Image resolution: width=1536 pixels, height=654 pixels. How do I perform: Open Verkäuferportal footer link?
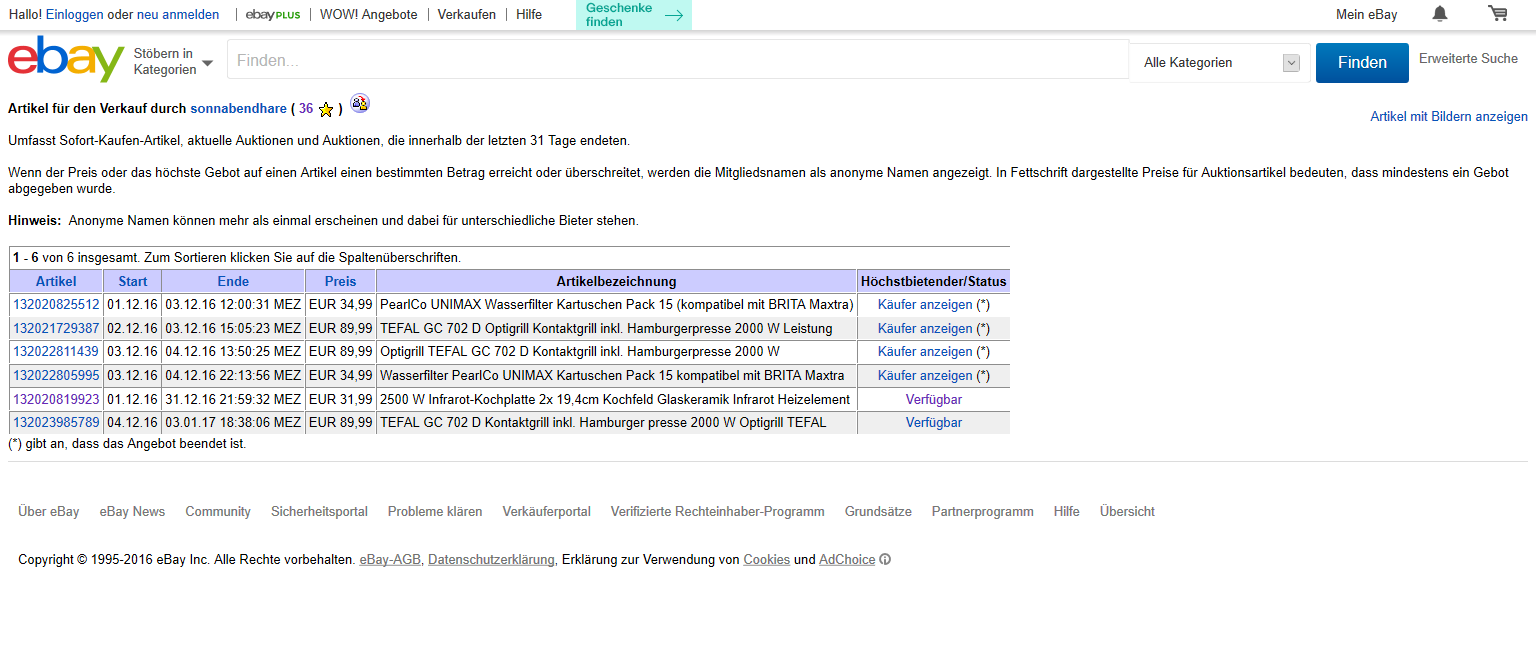[x=546, y=511]
